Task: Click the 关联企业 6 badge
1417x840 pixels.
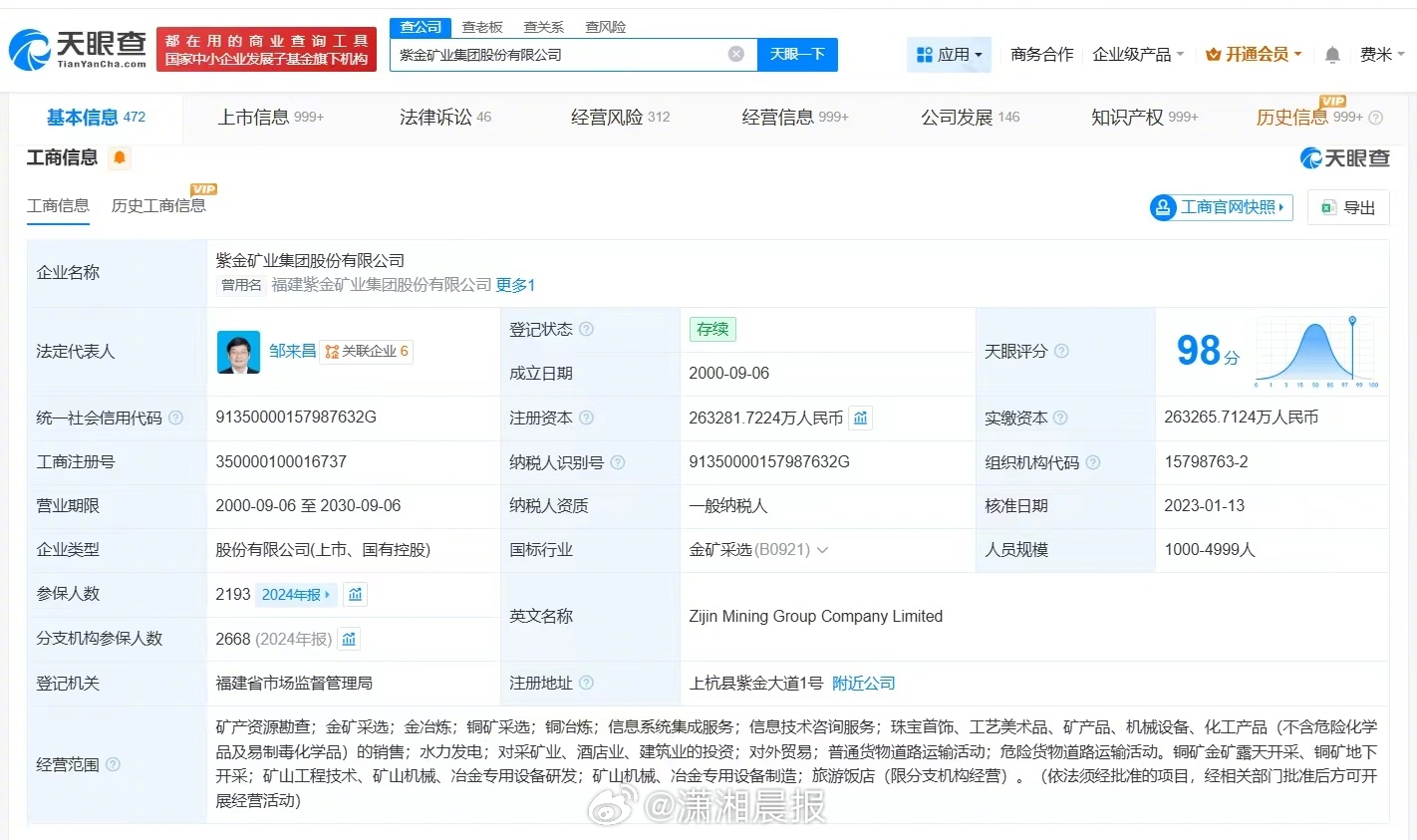Action: [366, 351]
